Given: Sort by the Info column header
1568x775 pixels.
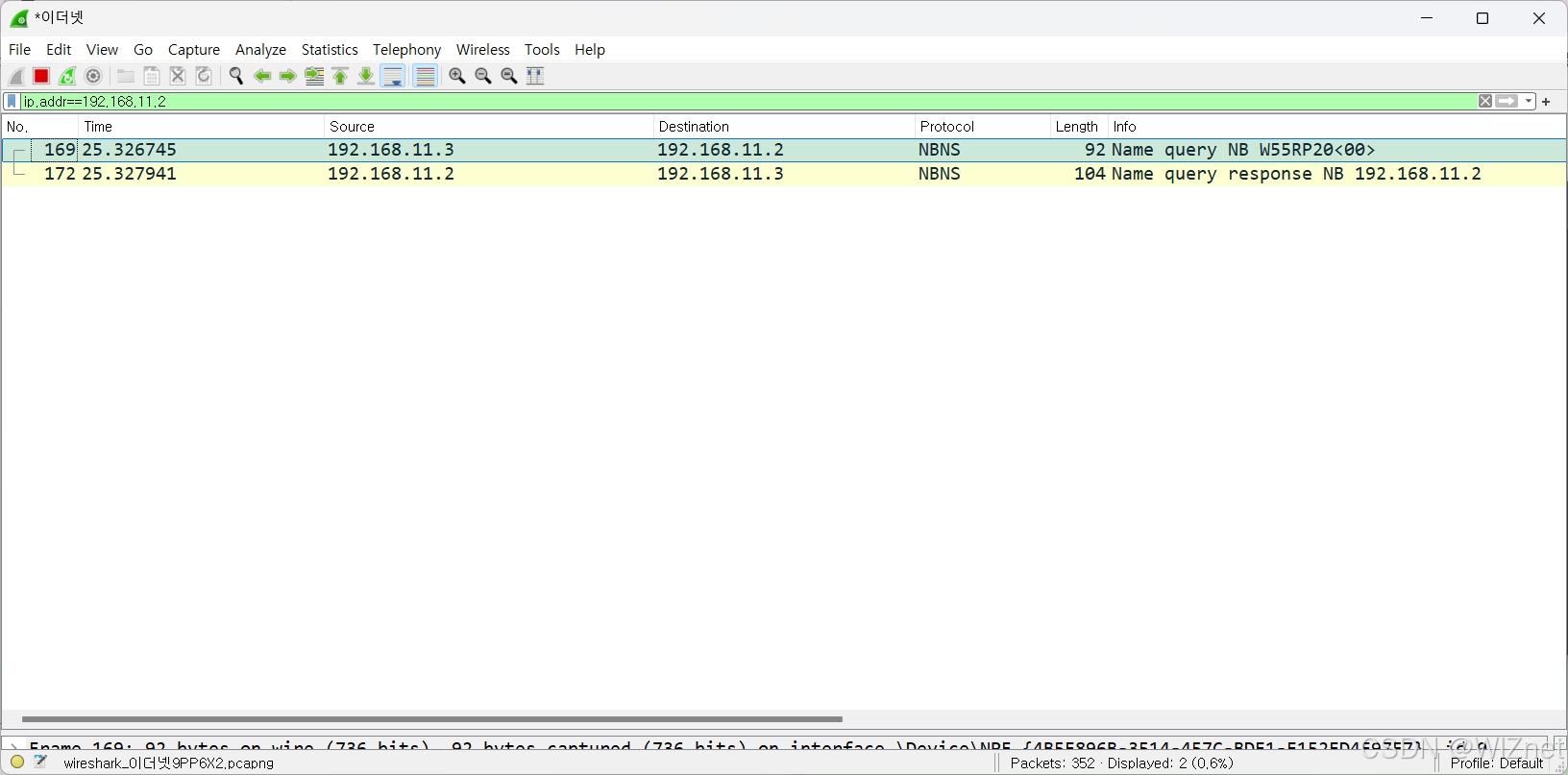Looking at the screenshot, I should point(1336,127).
